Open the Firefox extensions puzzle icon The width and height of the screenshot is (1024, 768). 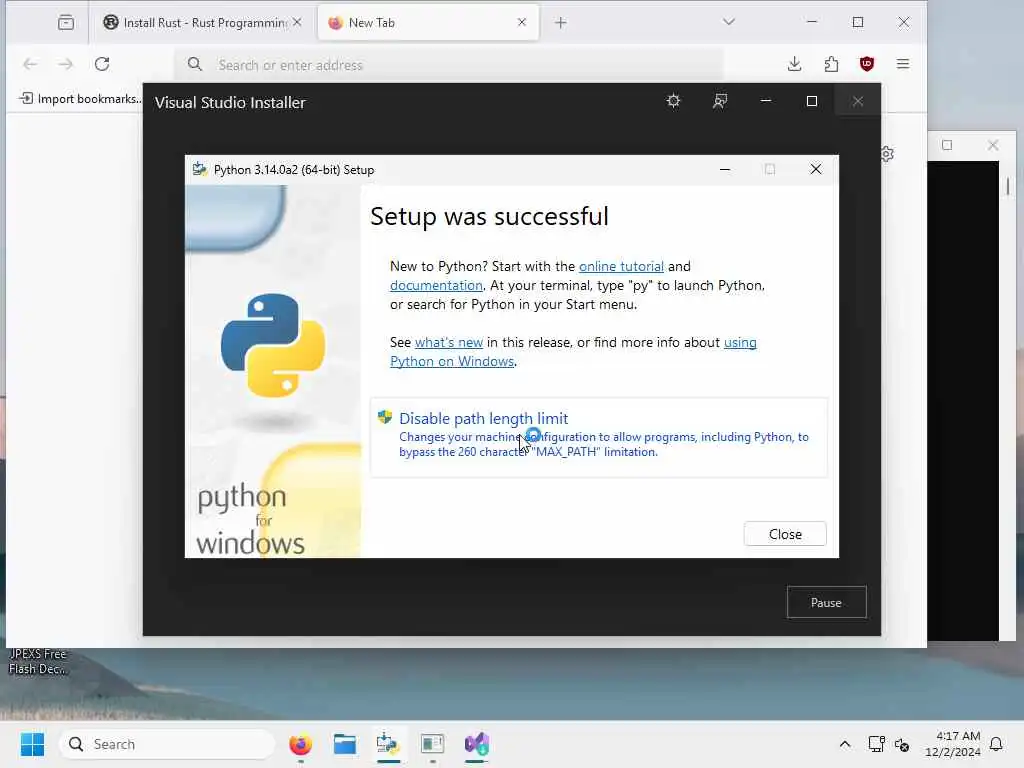coord(831,64)
